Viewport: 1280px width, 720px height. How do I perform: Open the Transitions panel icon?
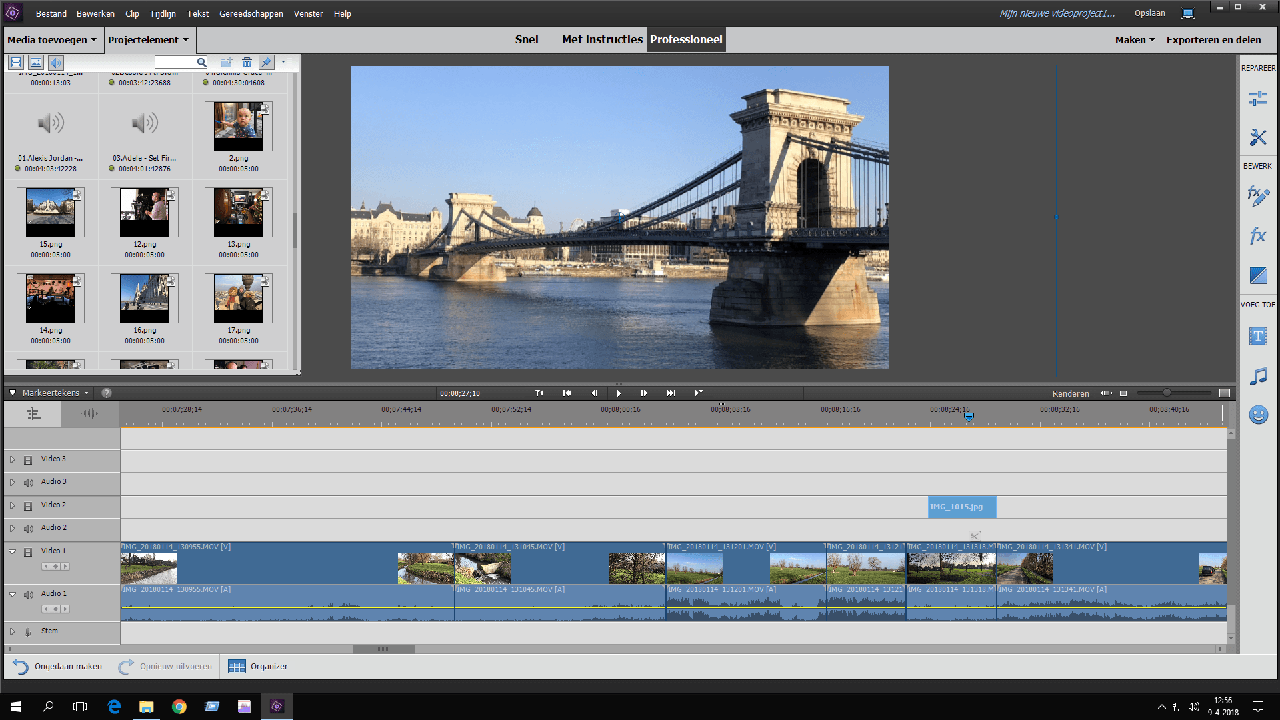click(x=1258, y=275)
